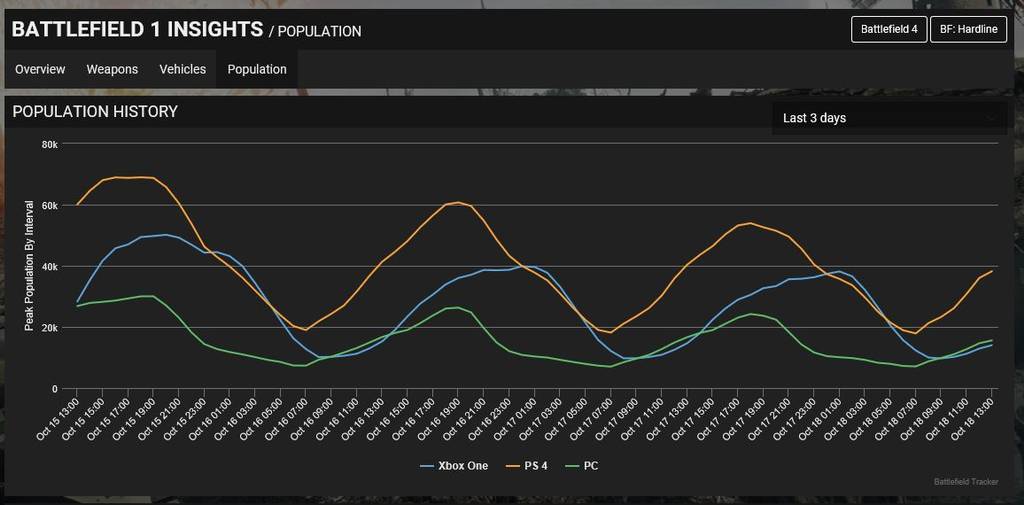The image size is (1024, 505).
Task: Go to the Vehicles tab
Action: click(182, 69)
